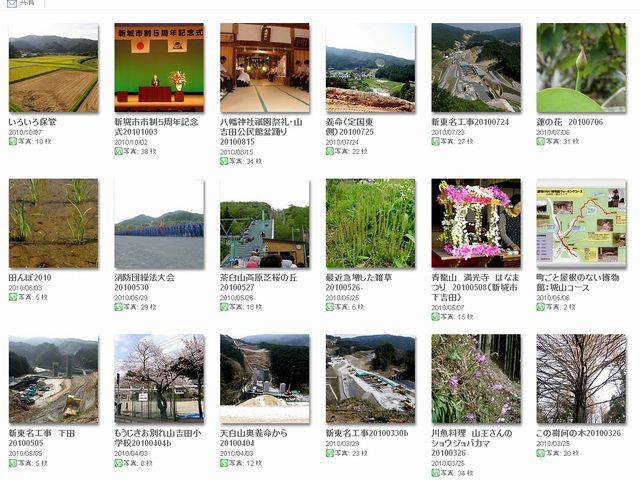
Task: Open the 八幡神社祇園祭礼 shrine interior thumbnail
Action: coord(264,68)
